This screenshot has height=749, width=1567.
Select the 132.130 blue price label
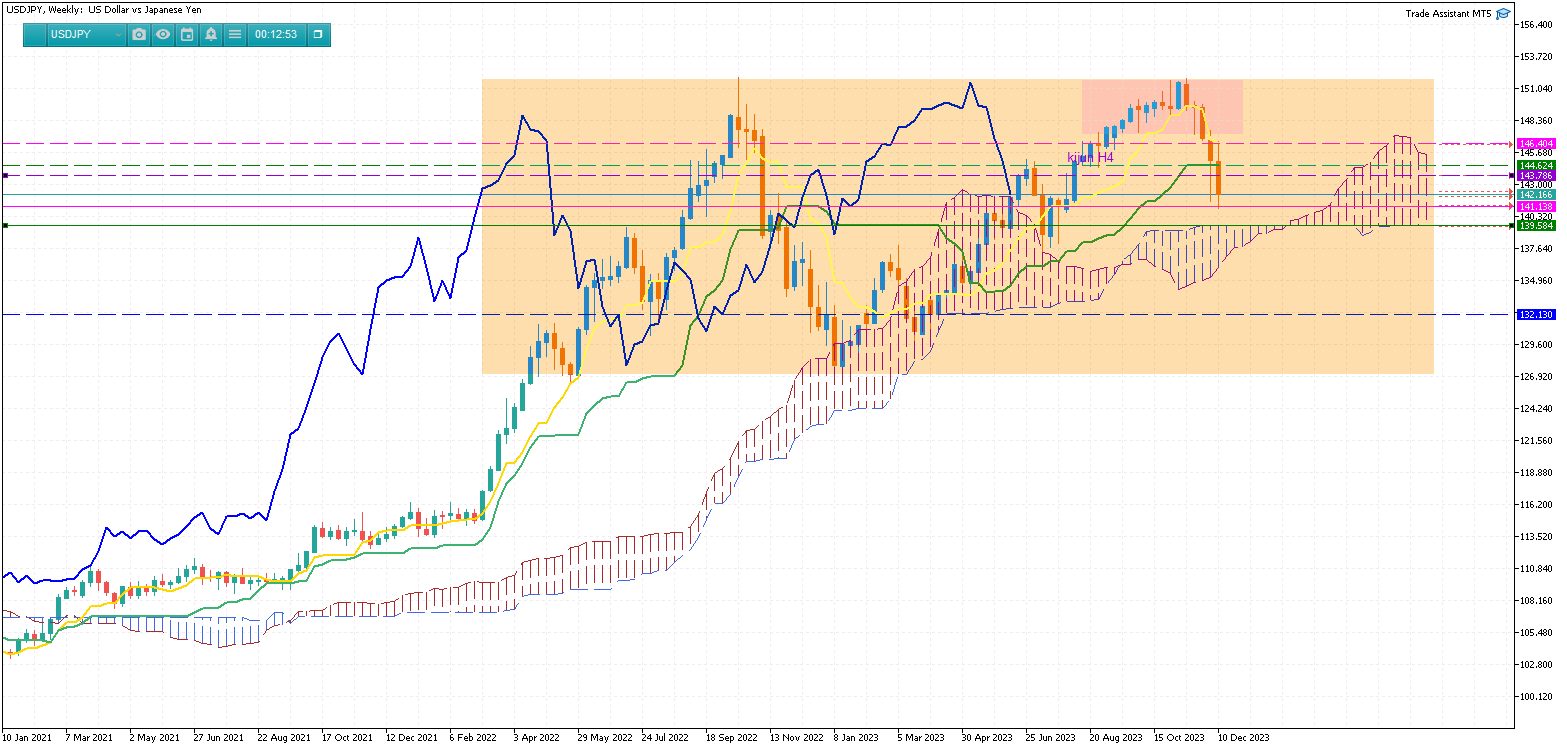(1536, 314)
